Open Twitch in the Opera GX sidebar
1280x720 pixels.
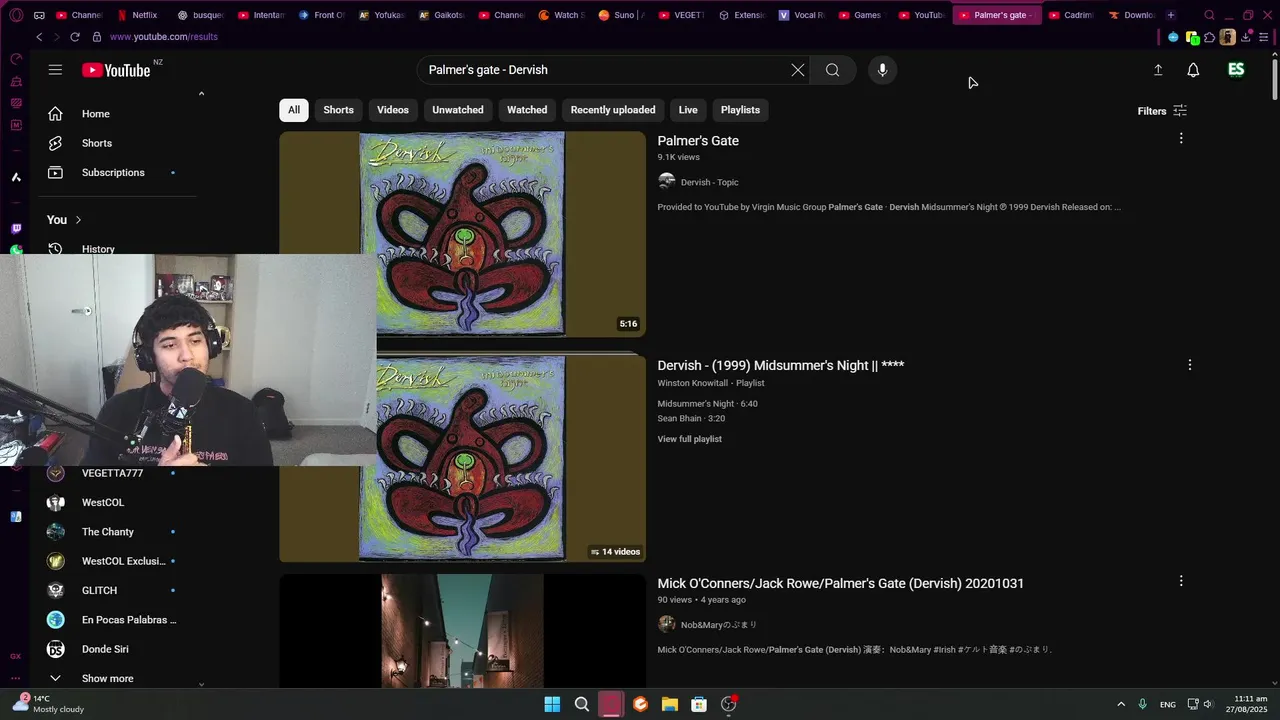click(x=16, y=229)
